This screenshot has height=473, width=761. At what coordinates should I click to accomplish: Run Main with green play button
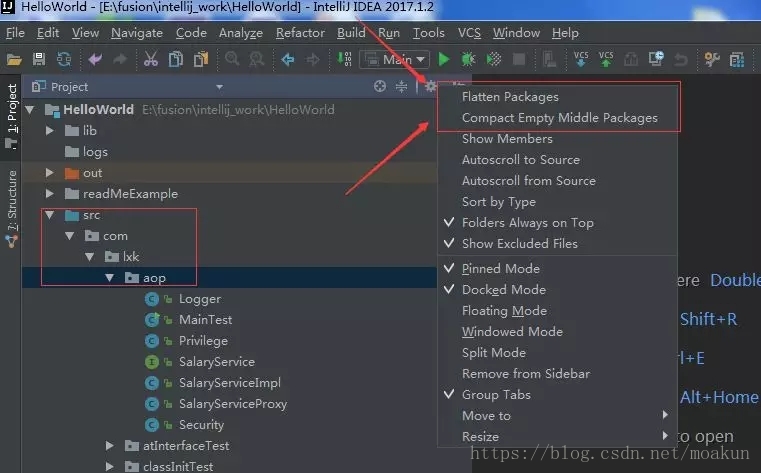click(444, 59)
